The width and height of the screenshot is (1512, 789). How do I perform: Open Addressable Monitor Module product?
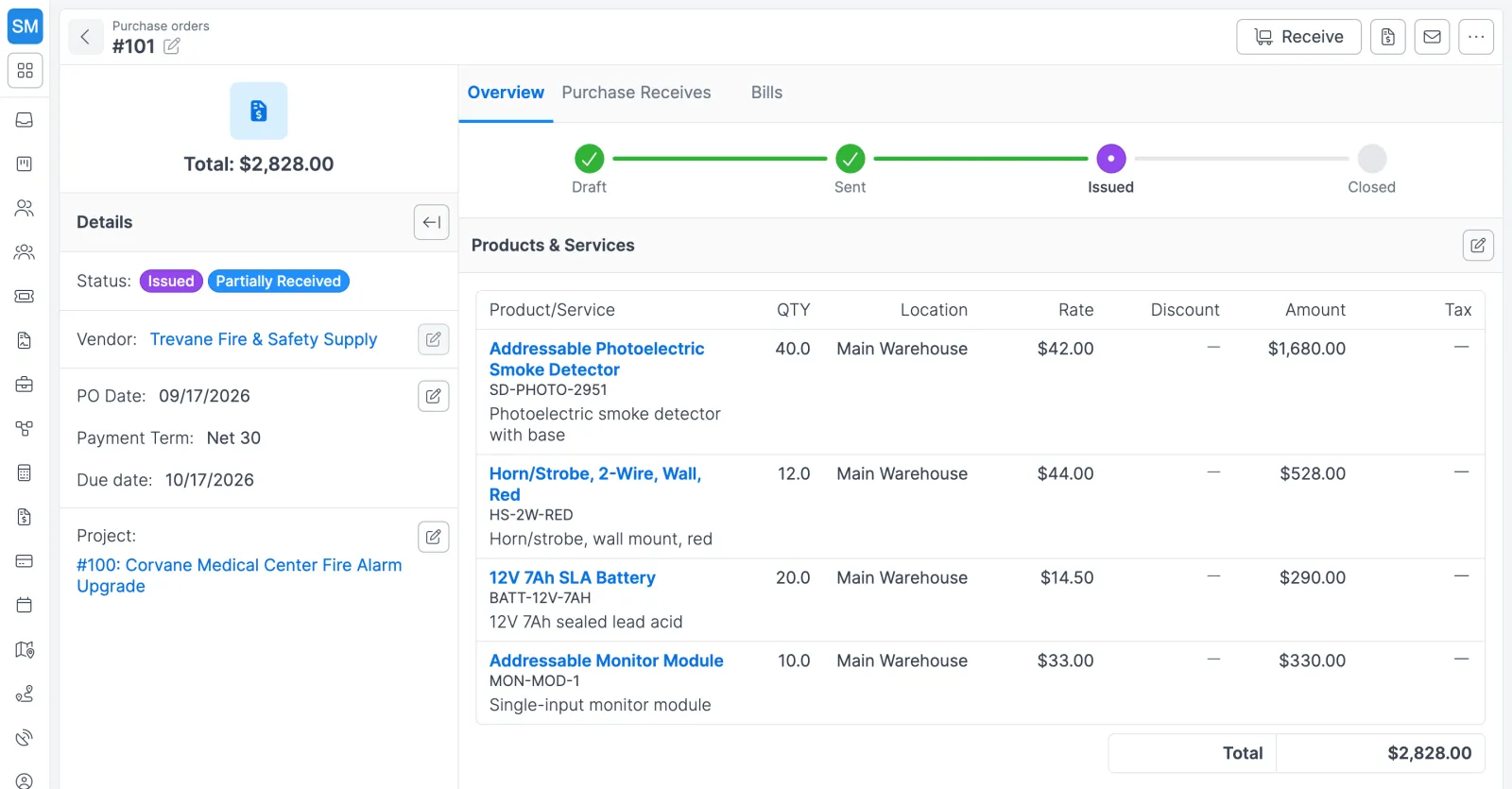pos(606,660)
